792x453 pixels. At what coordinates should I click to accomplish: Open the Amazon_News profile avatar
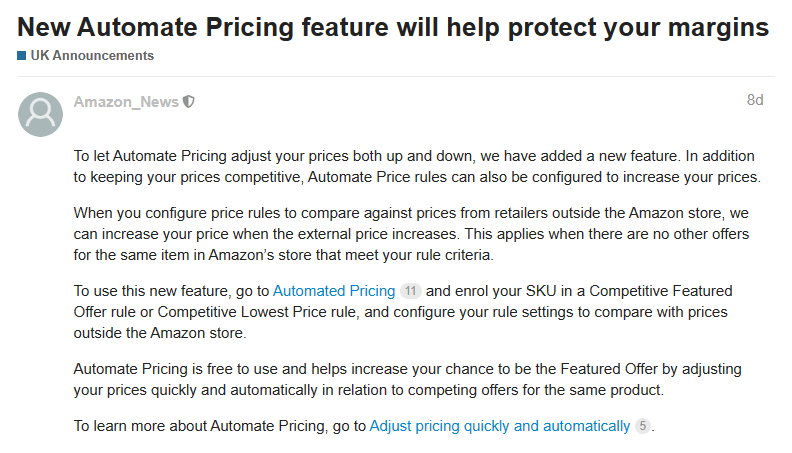(41, 115)
